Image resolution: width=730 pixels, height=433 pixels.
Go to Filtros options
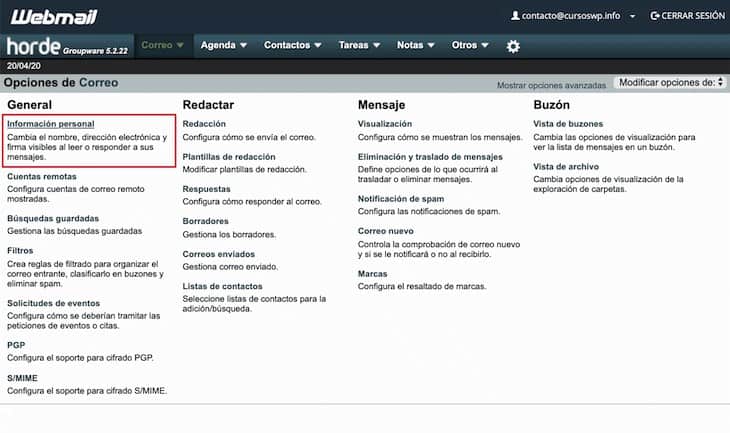click(x=20, y=250)
